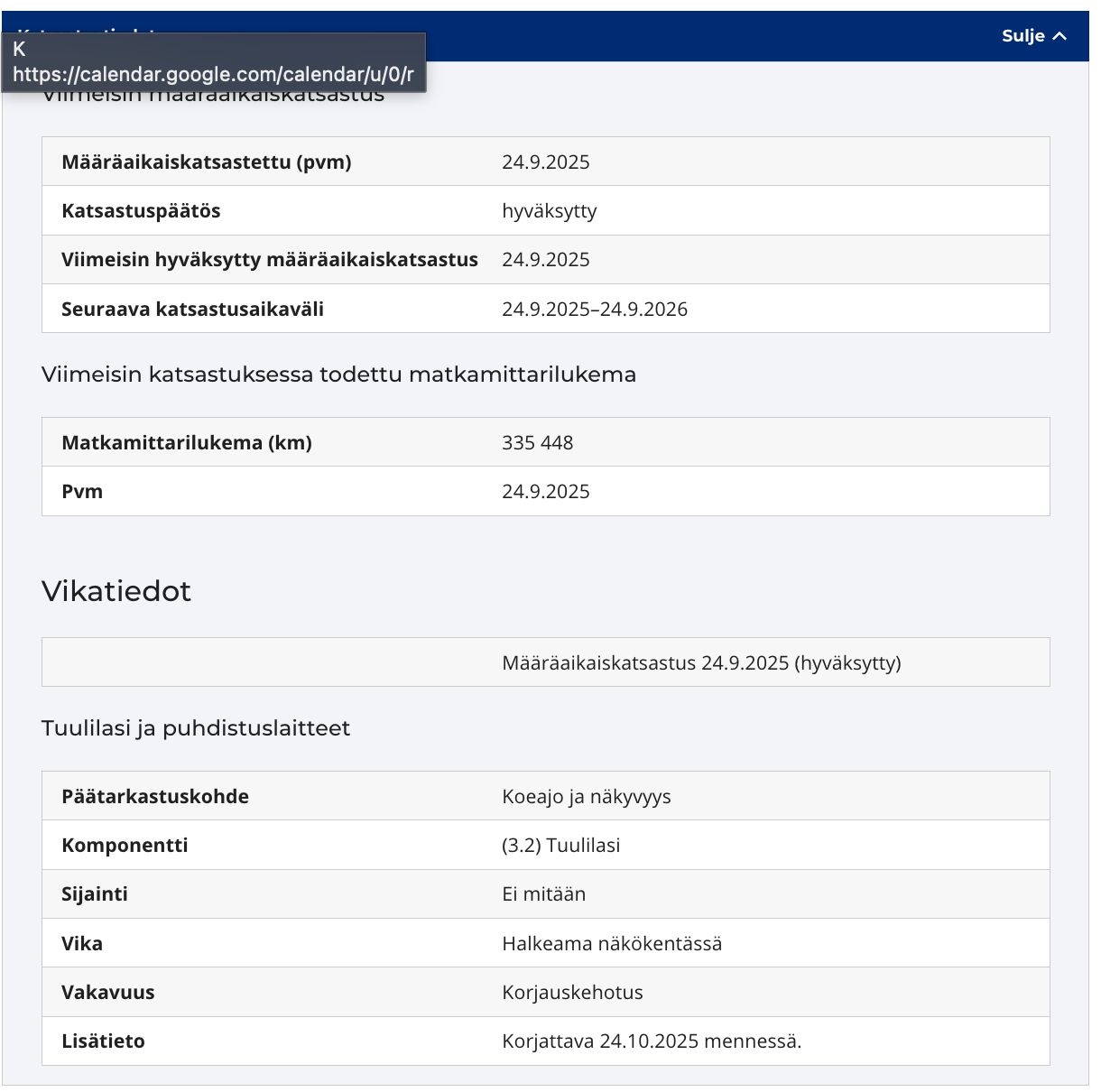Image resolution: width=1101 pixels, height=1092 pixels.
Task: Collapse the section with Sulje button
Action: 1034,36
